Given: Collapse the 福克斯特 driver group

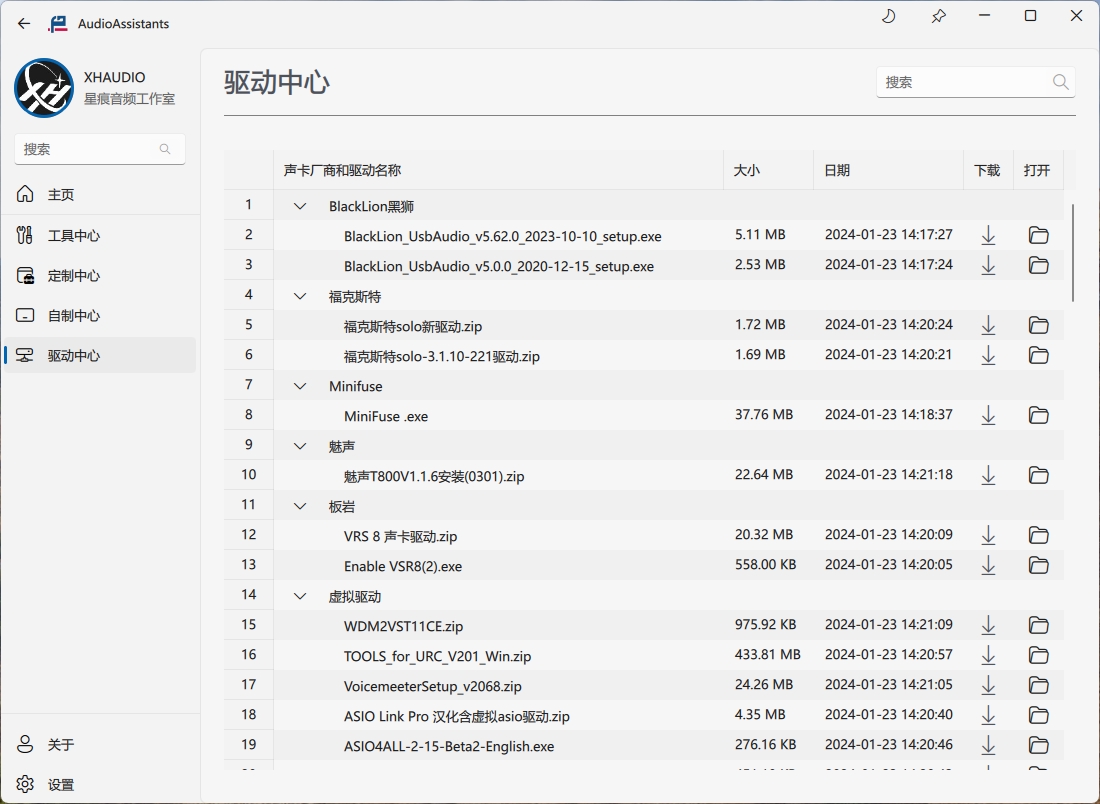Looking at the screenshot, I should pyautogui.click(x=300, y=297).
